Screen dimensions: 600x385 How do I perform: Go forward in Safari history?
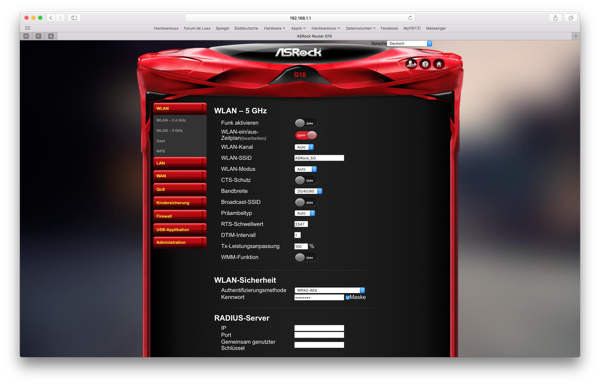coord(60,18)
